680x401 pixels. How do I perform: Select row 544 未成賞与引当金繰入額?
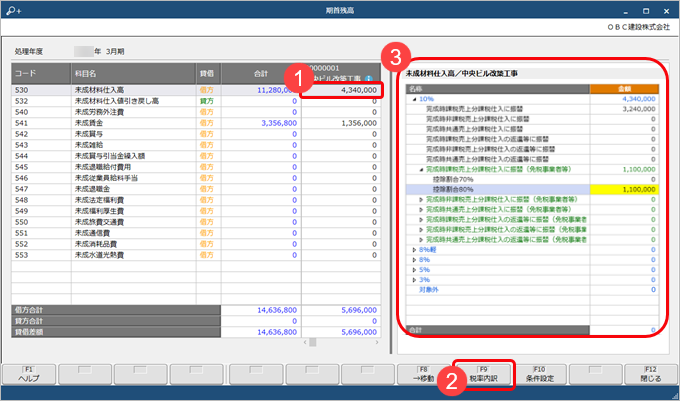tap(196, 156)
